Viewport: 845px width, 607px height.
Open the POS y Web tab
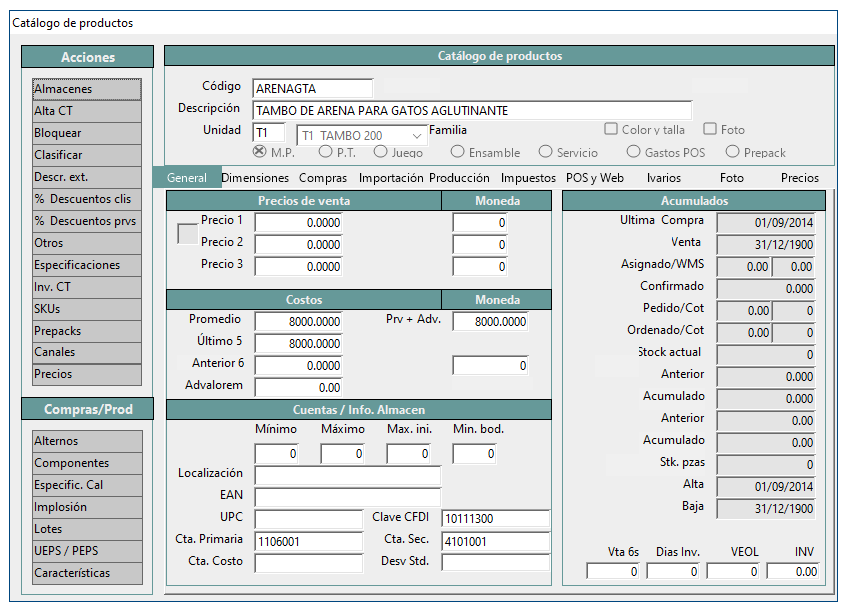coord(595,177)
